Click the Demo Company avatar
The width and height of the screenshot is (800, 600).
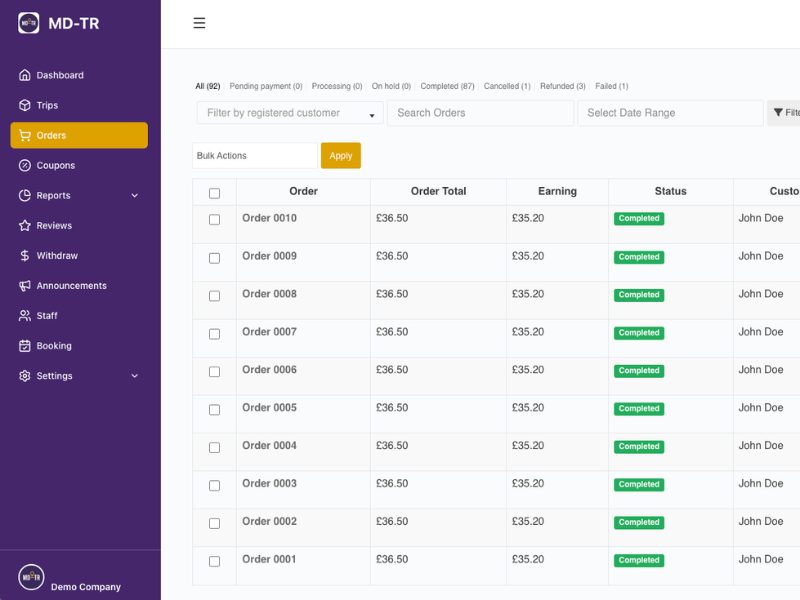pos(31,577)
